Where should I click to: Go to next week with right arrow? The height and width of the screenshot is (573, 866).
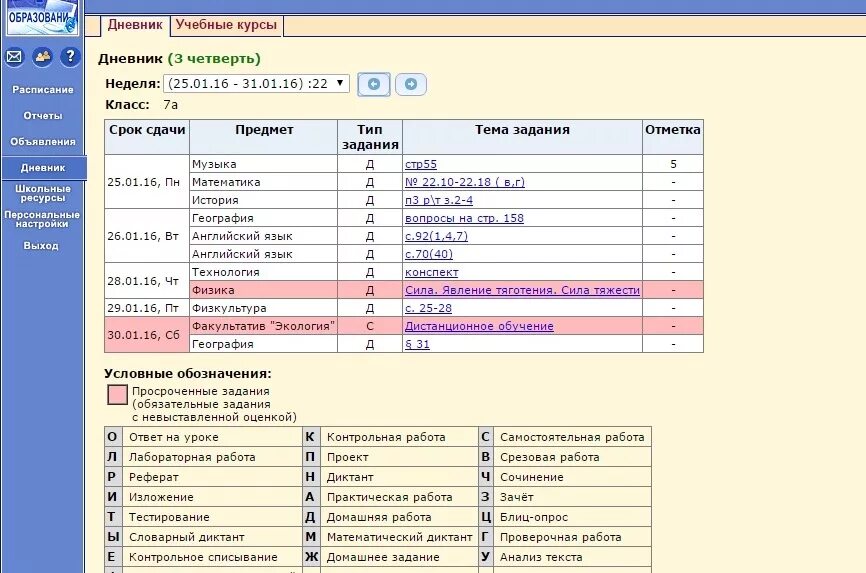(x=411, y=84)
